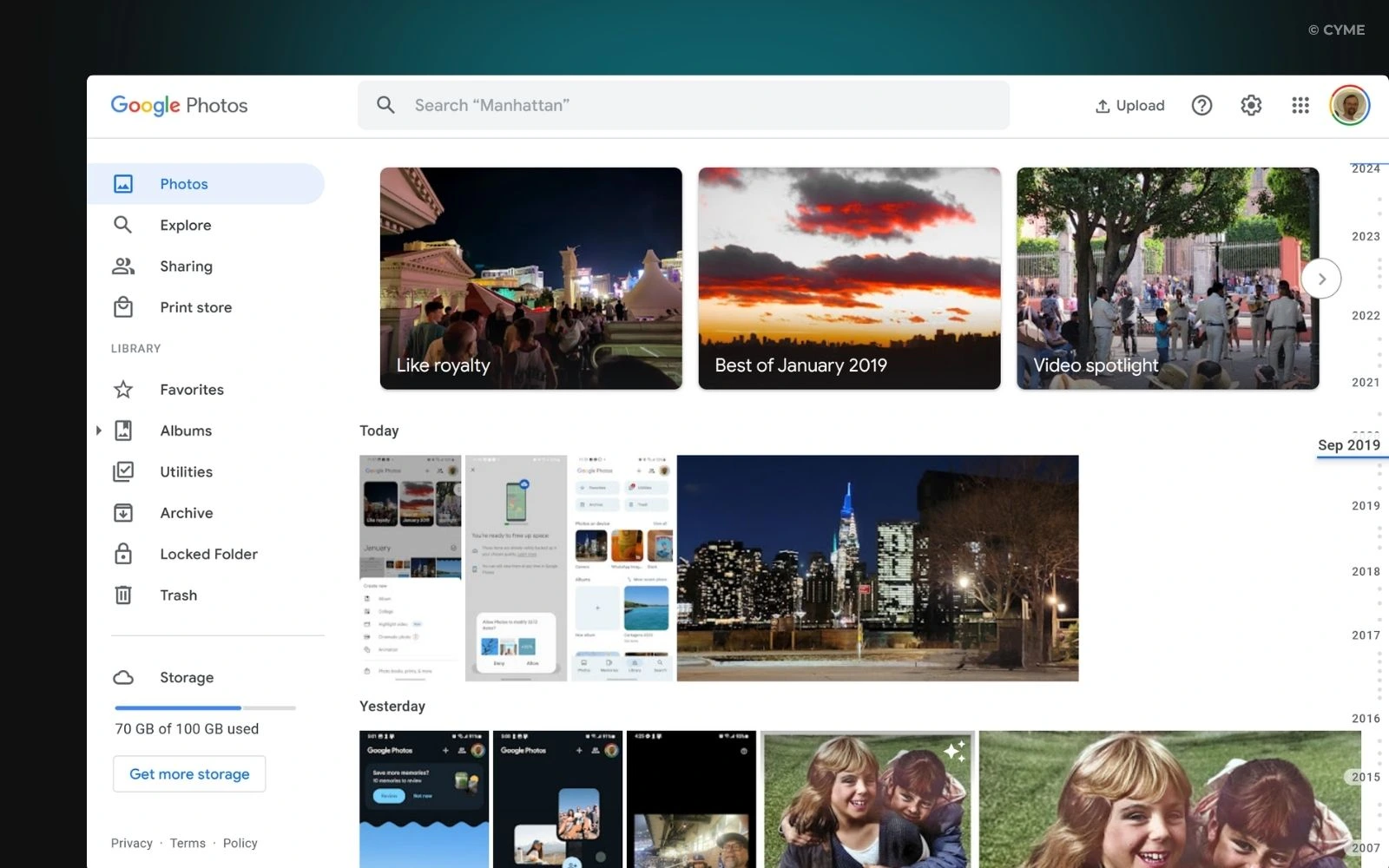Open first screenshot thumbnail under Today
The height and width of the screenshot is (868, 1389).
coord(411,569)
